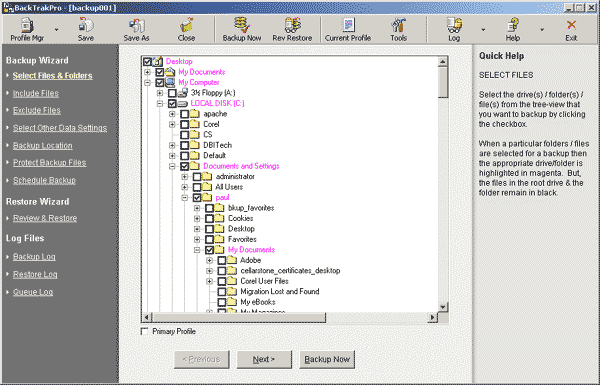Open the dropdown arrow beside Help
Viewport: 600px width, 385px height.
tap(542, 29)
